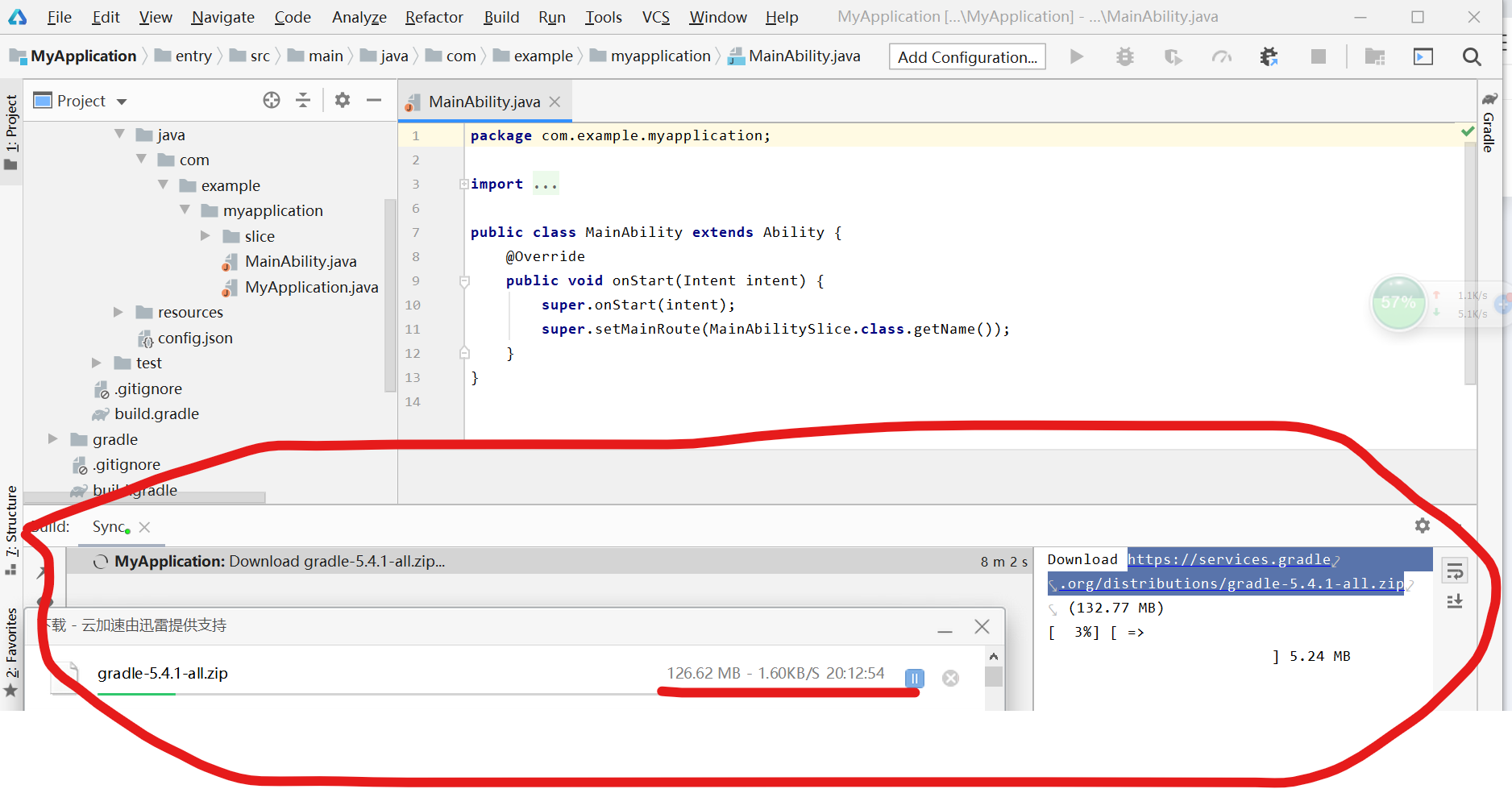Viewport: 1512px width, 789px height.
Task: Click the 57% network speed widget
Action: coord(1398,303)
